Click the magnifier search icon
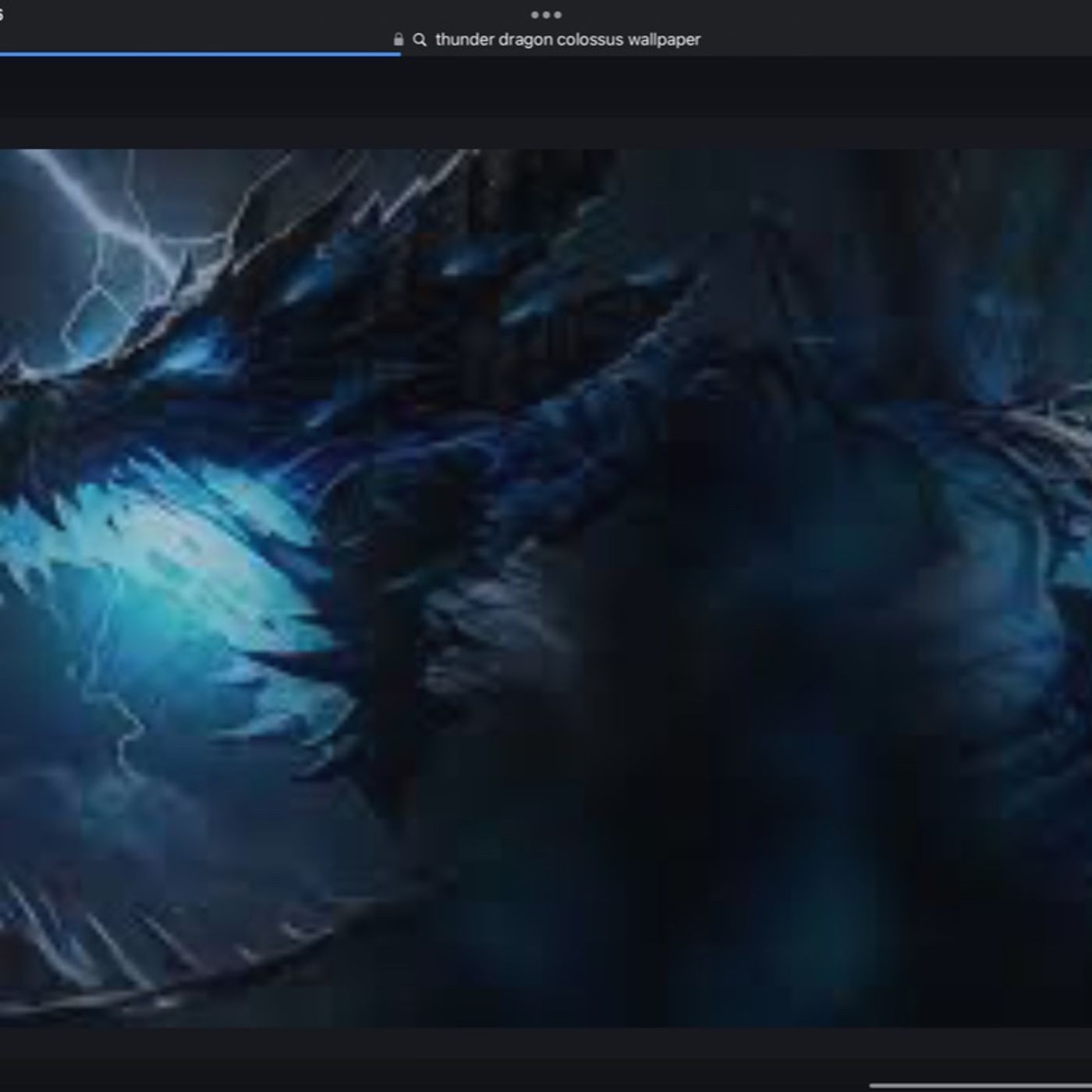The image size is (1092, 1092). pos(420,39)
